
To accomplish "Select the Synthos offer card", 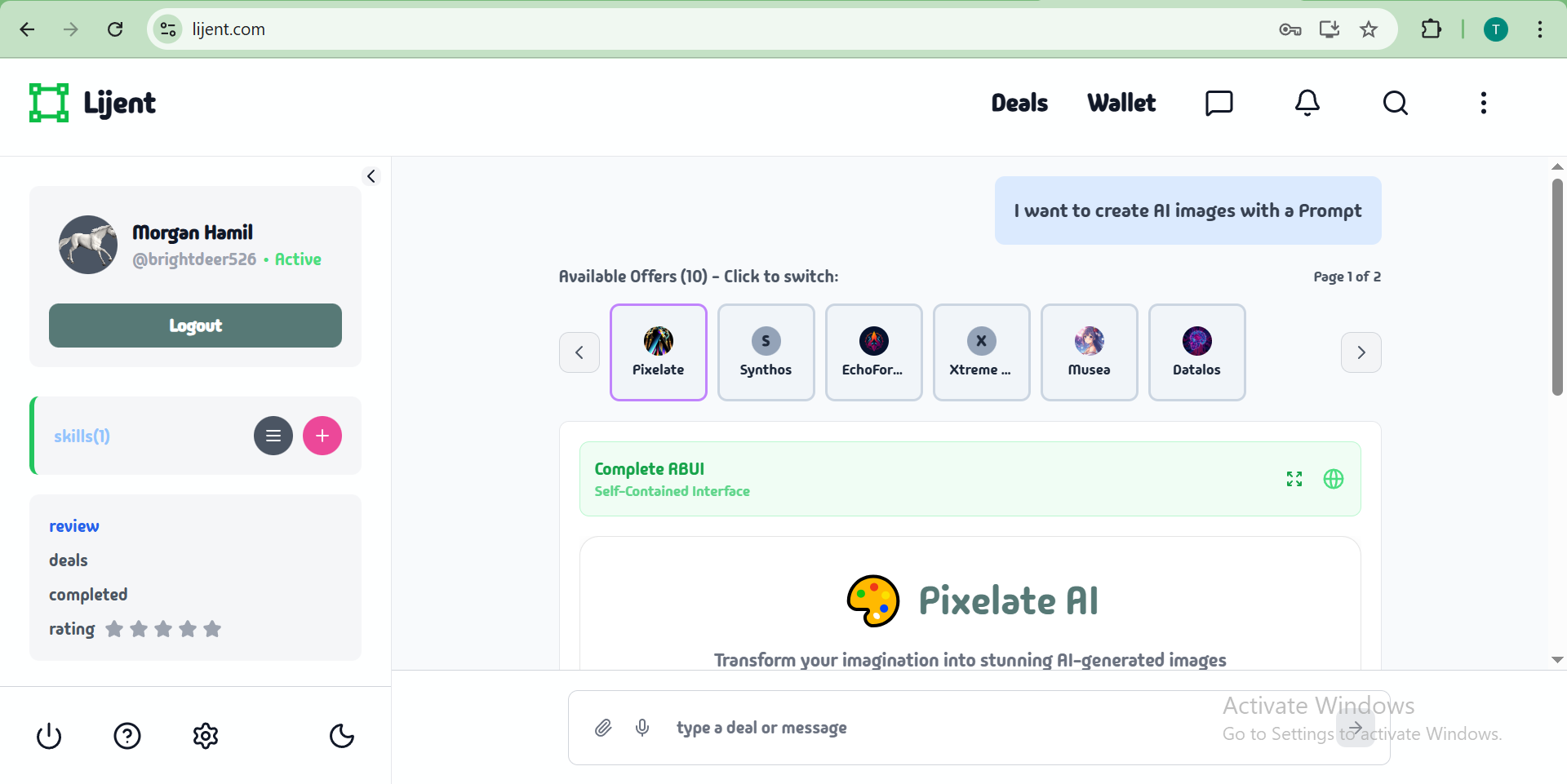I will [766, 352].
